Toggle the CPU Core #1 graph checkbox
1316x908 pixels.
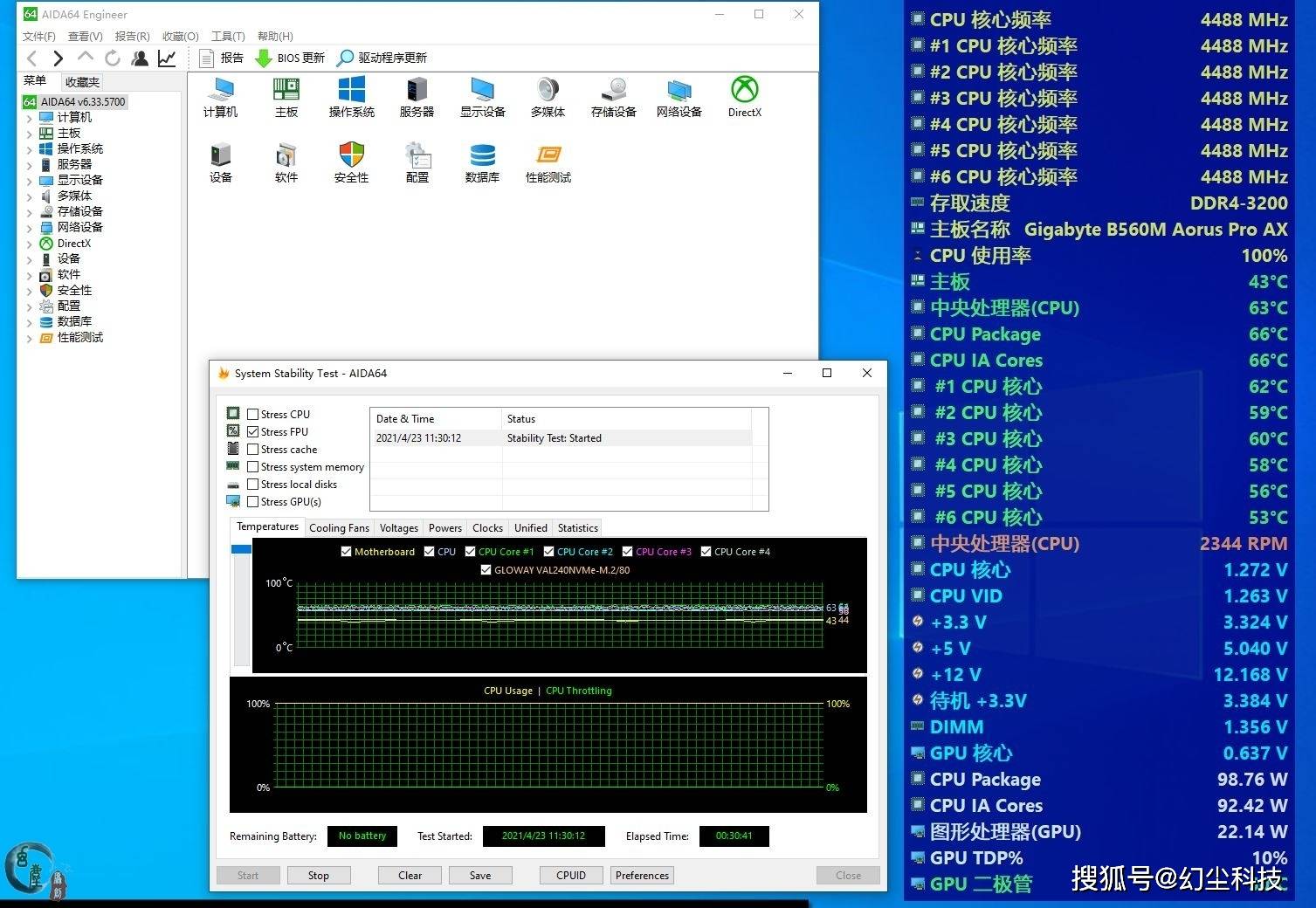point(471,552)
